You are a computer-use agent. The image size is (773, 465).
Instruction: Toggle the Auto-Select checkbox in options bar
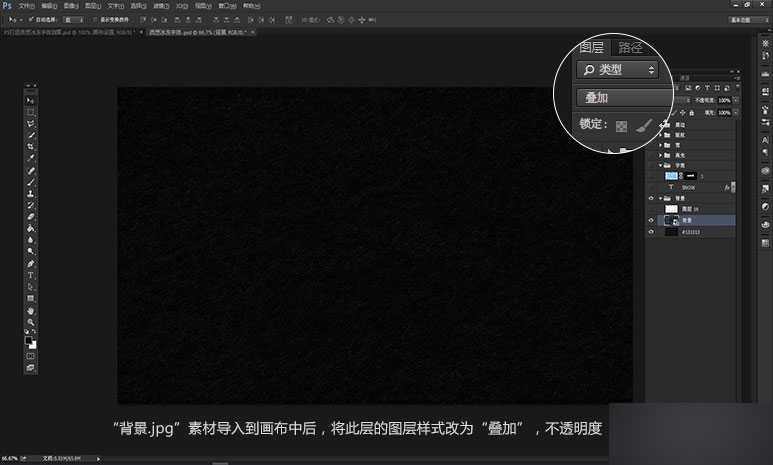point(31,19)
